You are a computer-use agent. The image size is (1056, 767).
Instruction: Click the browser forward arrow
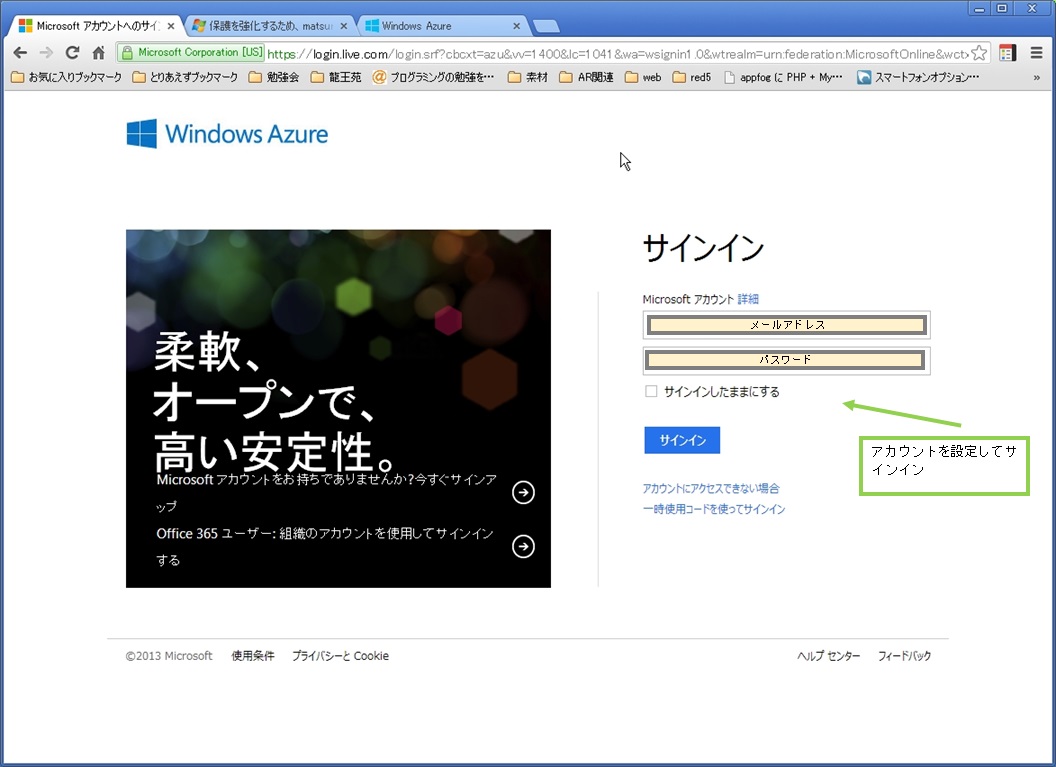(x=46, y=53)
